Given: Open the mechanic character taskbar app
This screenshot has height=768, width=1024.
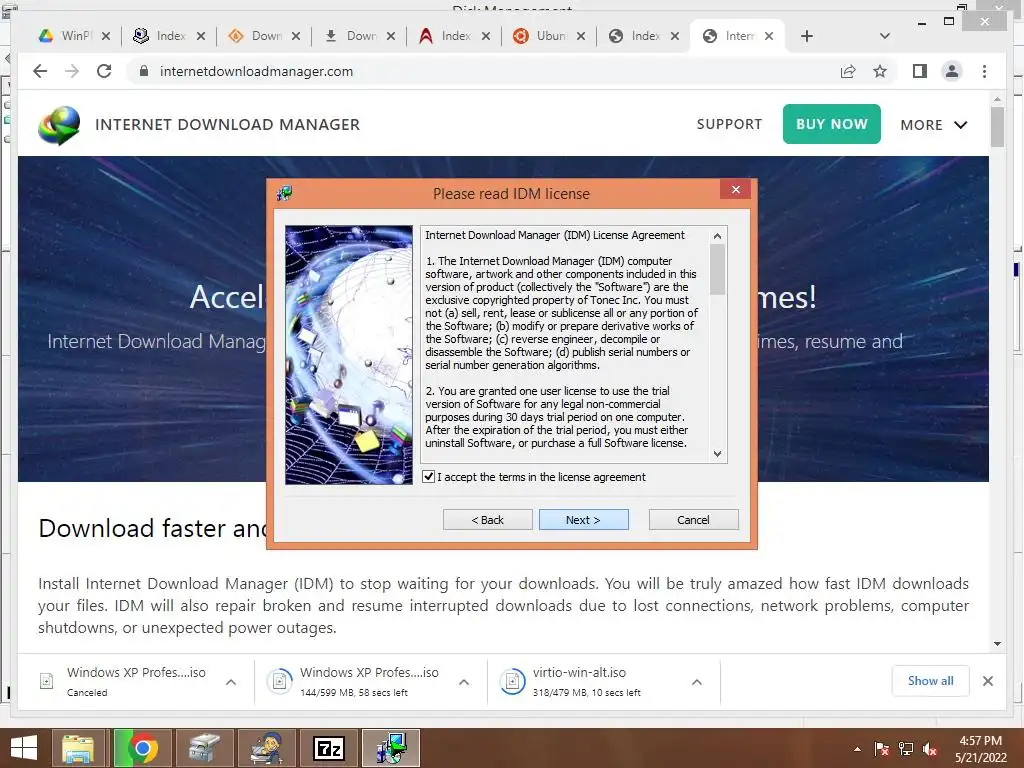Looking at the screenshot, I should point(266,748).
